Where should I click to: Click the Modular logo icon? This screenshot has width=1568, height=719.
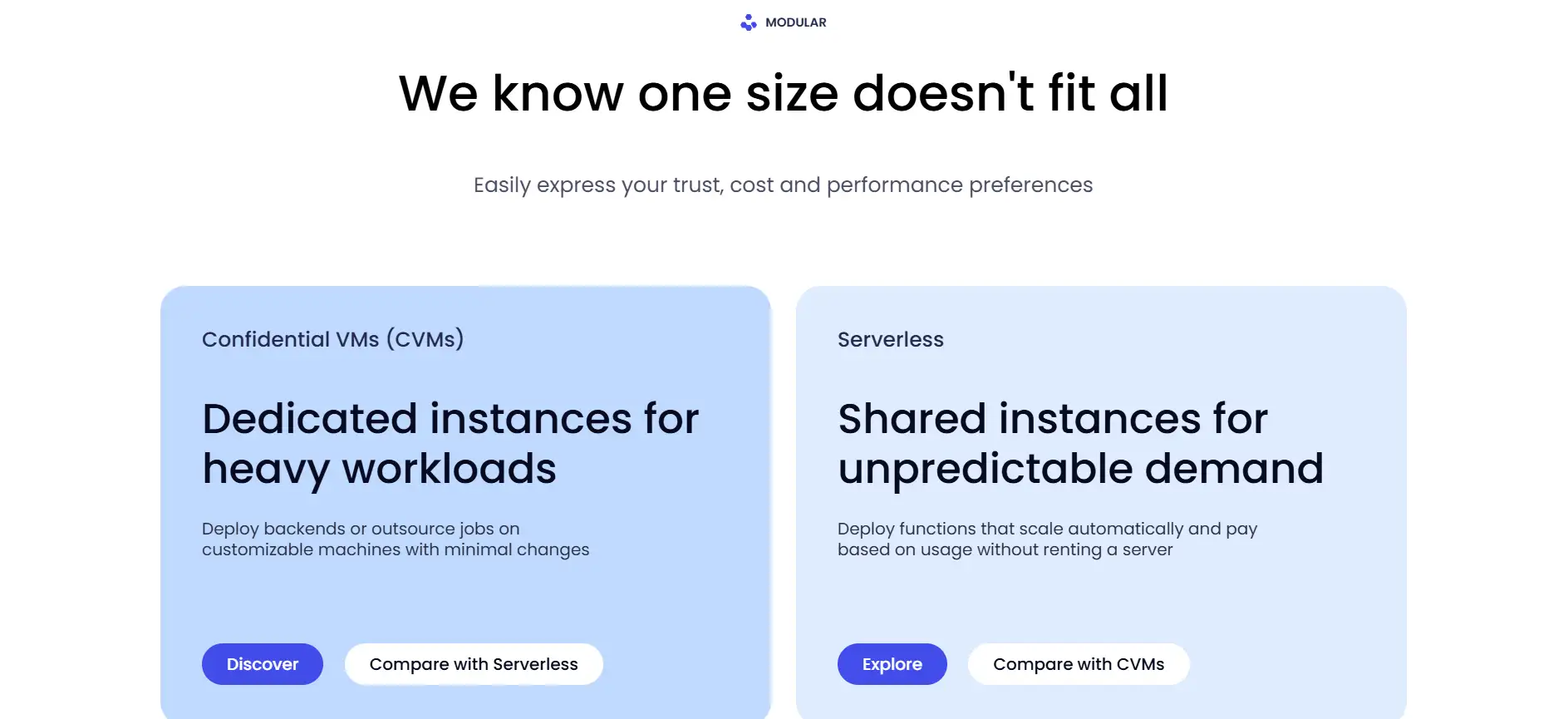749,22
